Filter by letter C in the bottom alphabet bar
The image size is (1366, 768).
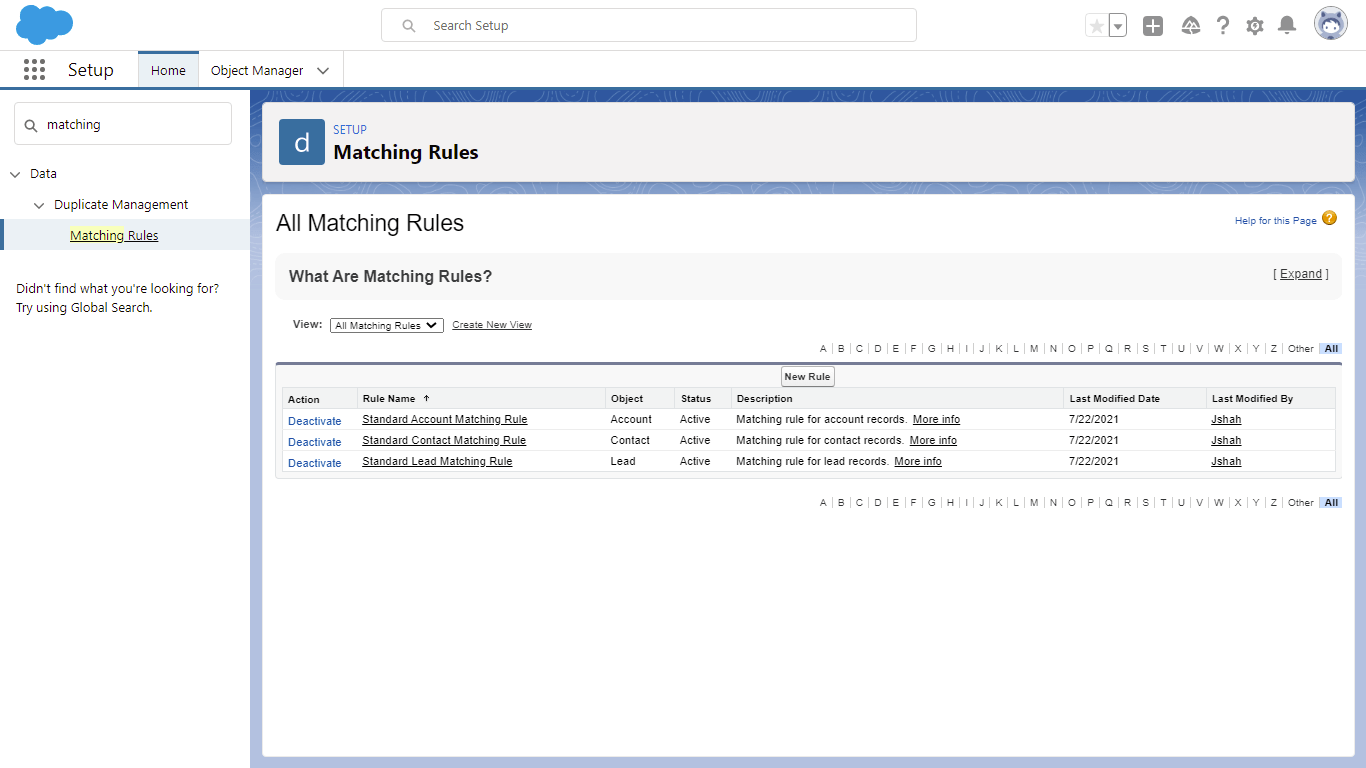click(x=859, y=503)
